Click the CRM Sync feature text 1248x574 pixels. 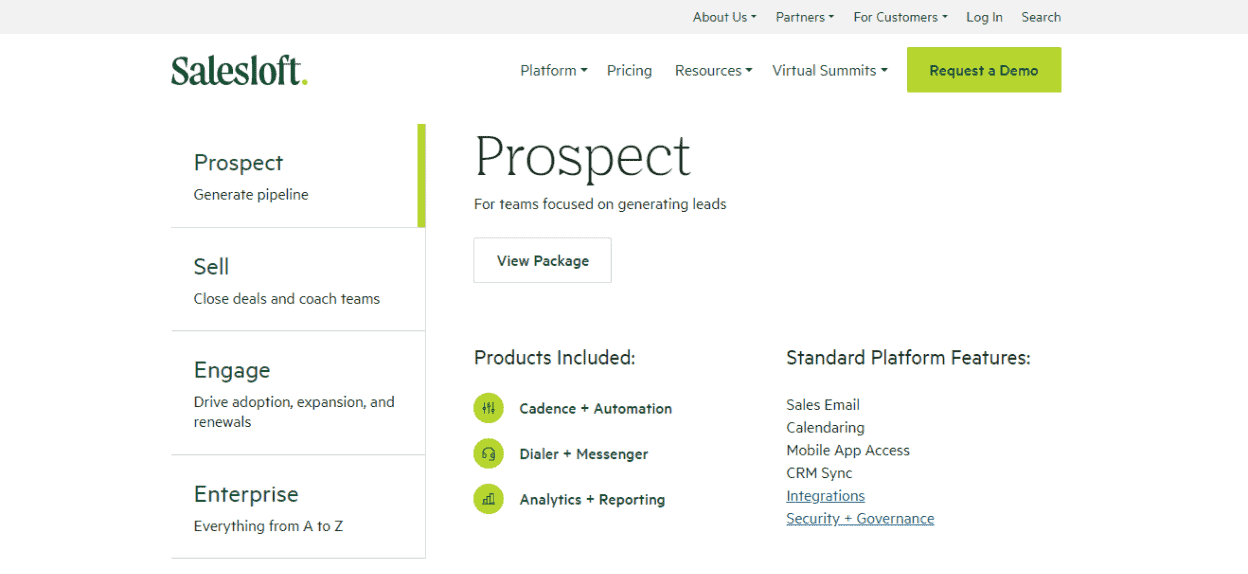819,473
